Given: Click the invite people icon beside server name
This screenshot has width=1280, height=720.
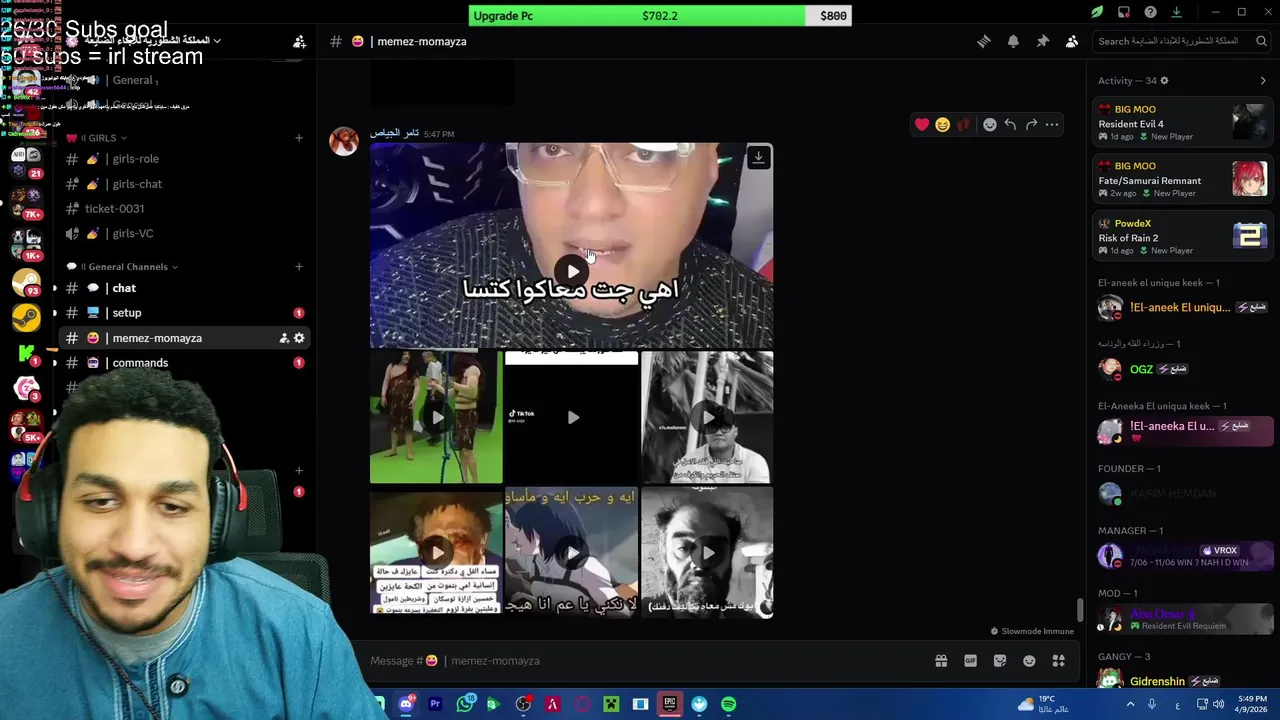Looking at the screenshot, I should tap(299, 41).
